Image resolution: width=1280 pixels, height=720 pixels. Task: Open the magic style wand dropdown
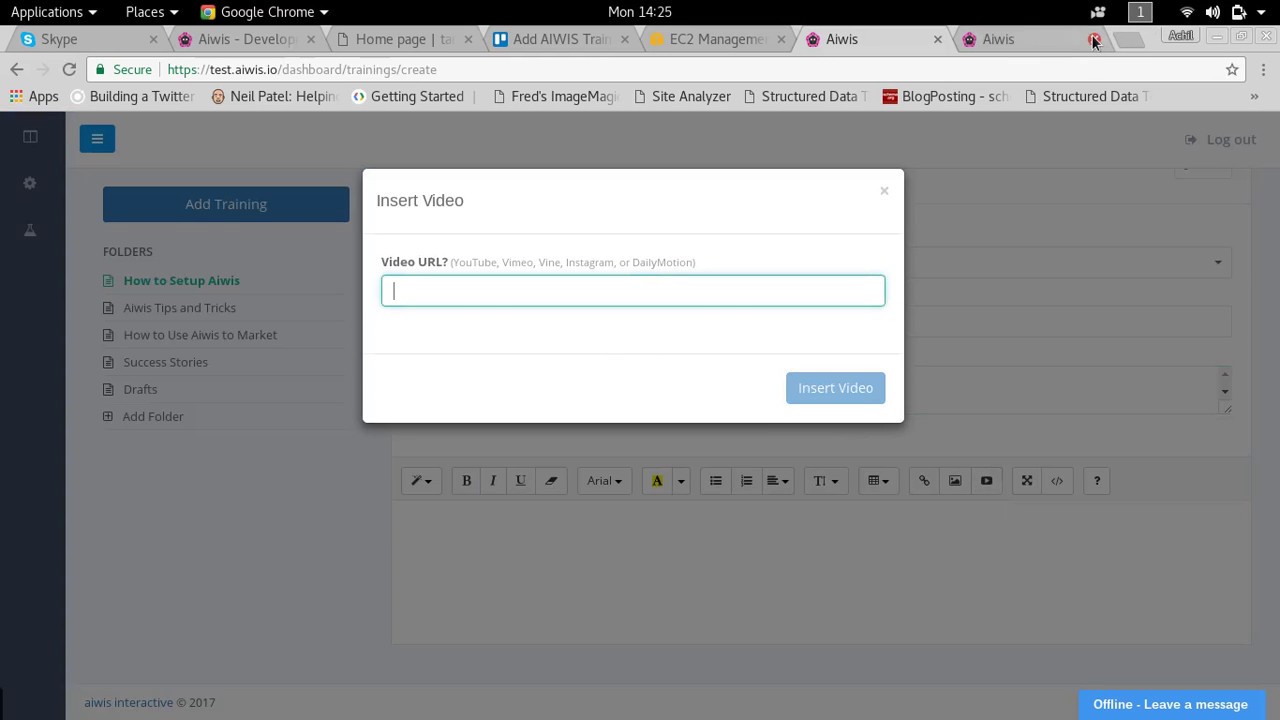click(421, 481)
